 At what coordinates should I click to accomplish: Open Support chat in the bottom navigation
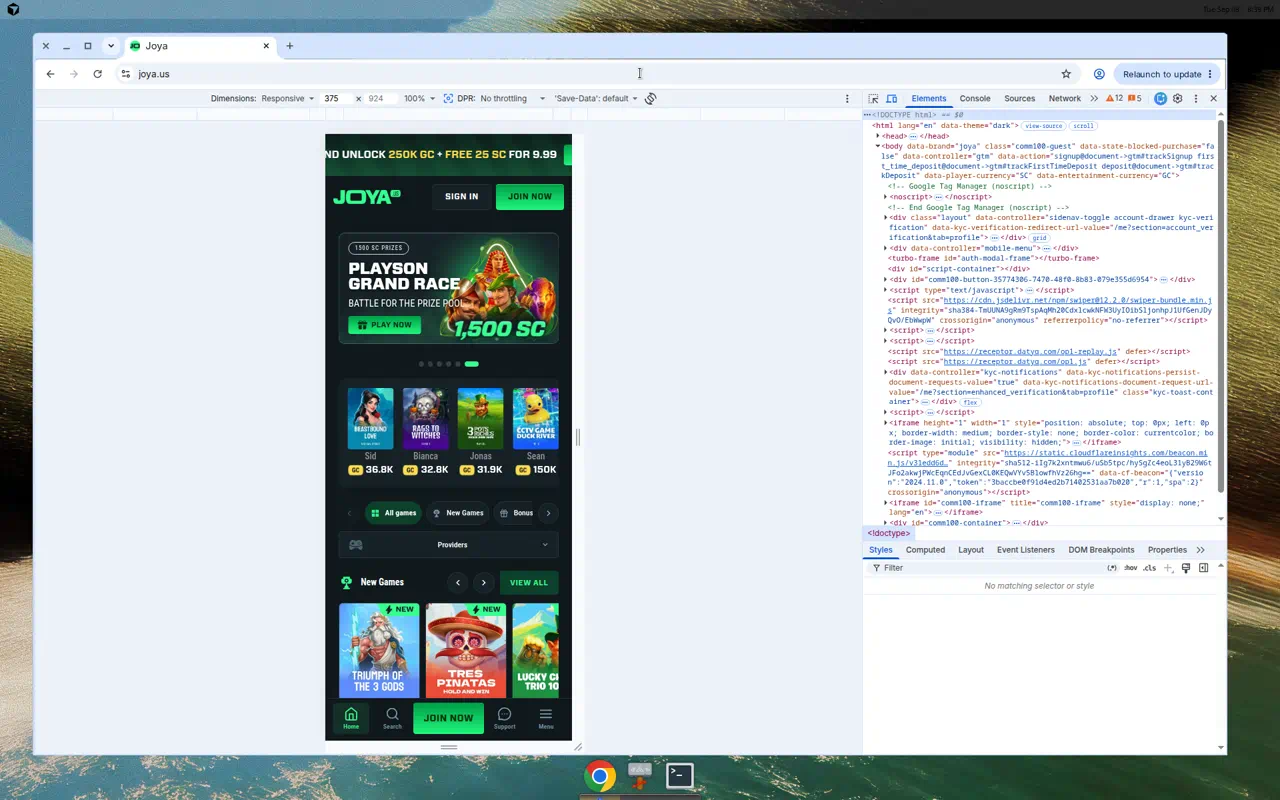point(504,718)
